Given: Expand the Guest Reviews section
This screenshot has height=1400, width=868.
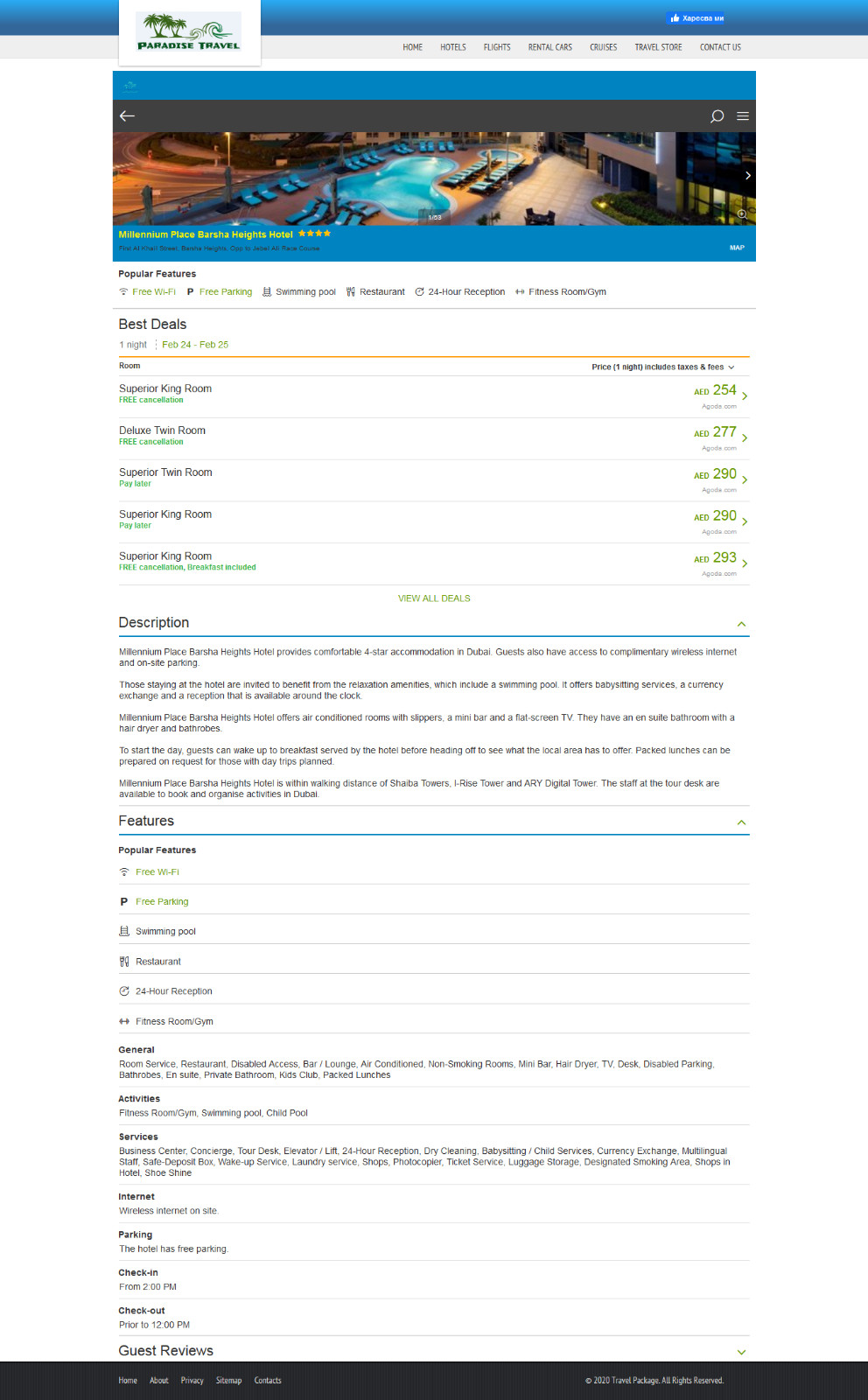Looking at the screenshot, I should [741, 1352].
